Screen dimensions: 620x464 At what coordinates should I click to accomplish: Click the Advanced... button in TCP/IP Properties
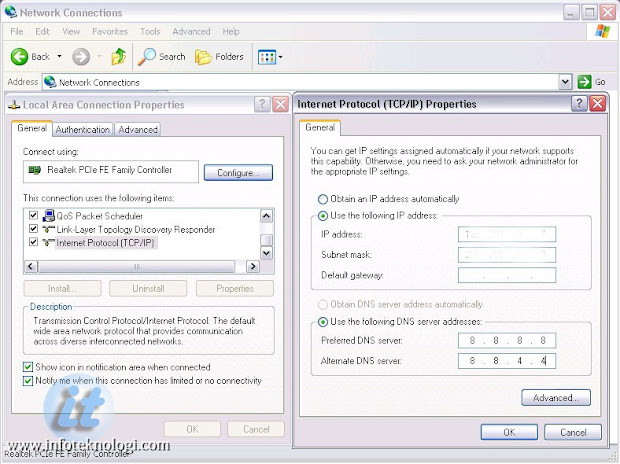(x=556, y=398)
